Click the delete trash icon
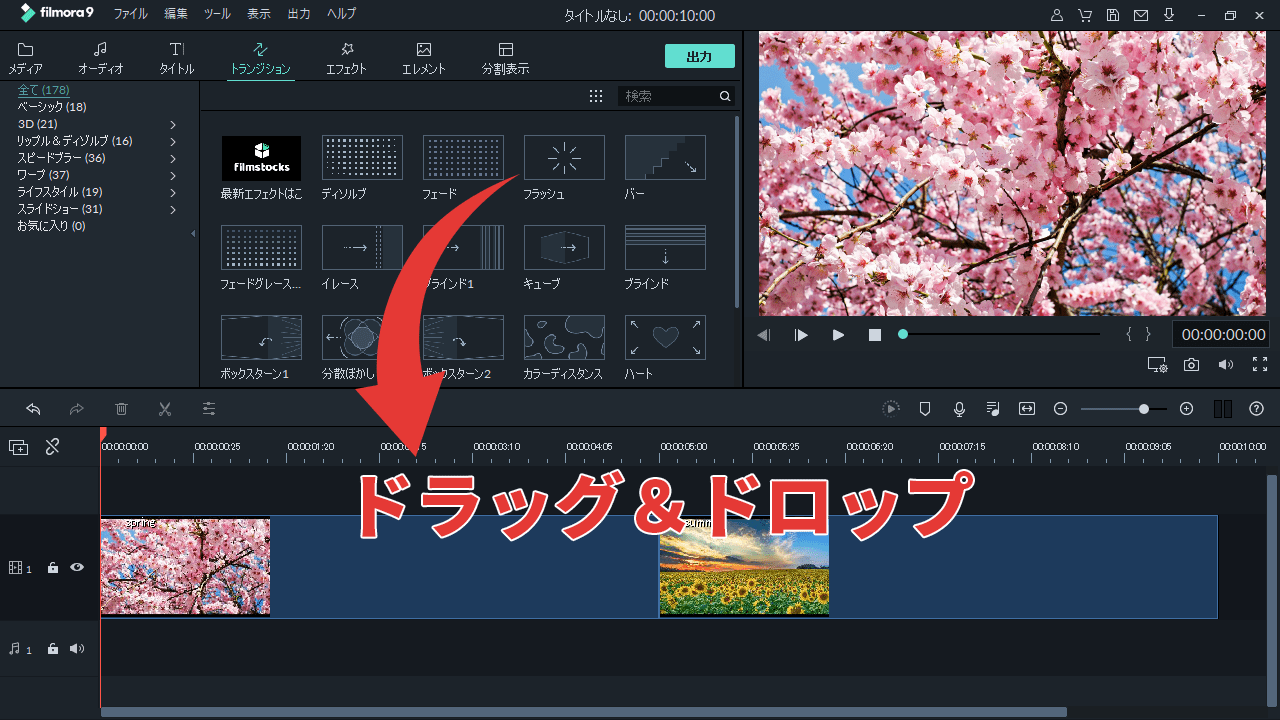 click(121, 409)
